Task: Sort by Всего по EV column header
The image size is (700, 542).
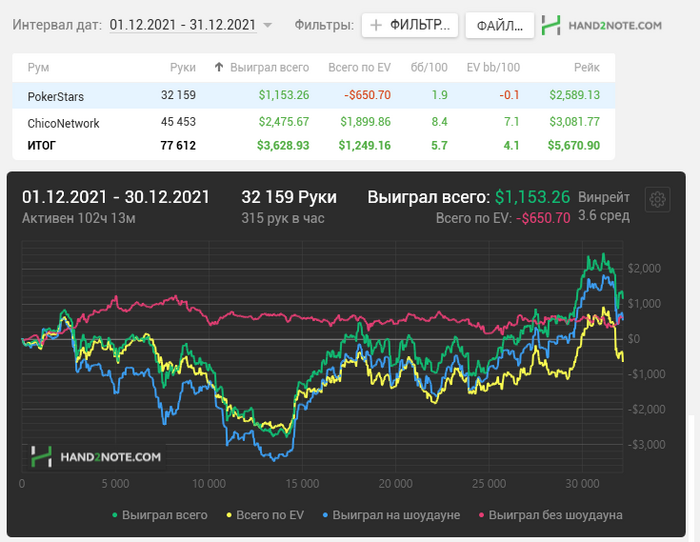Action: (359, 67)
